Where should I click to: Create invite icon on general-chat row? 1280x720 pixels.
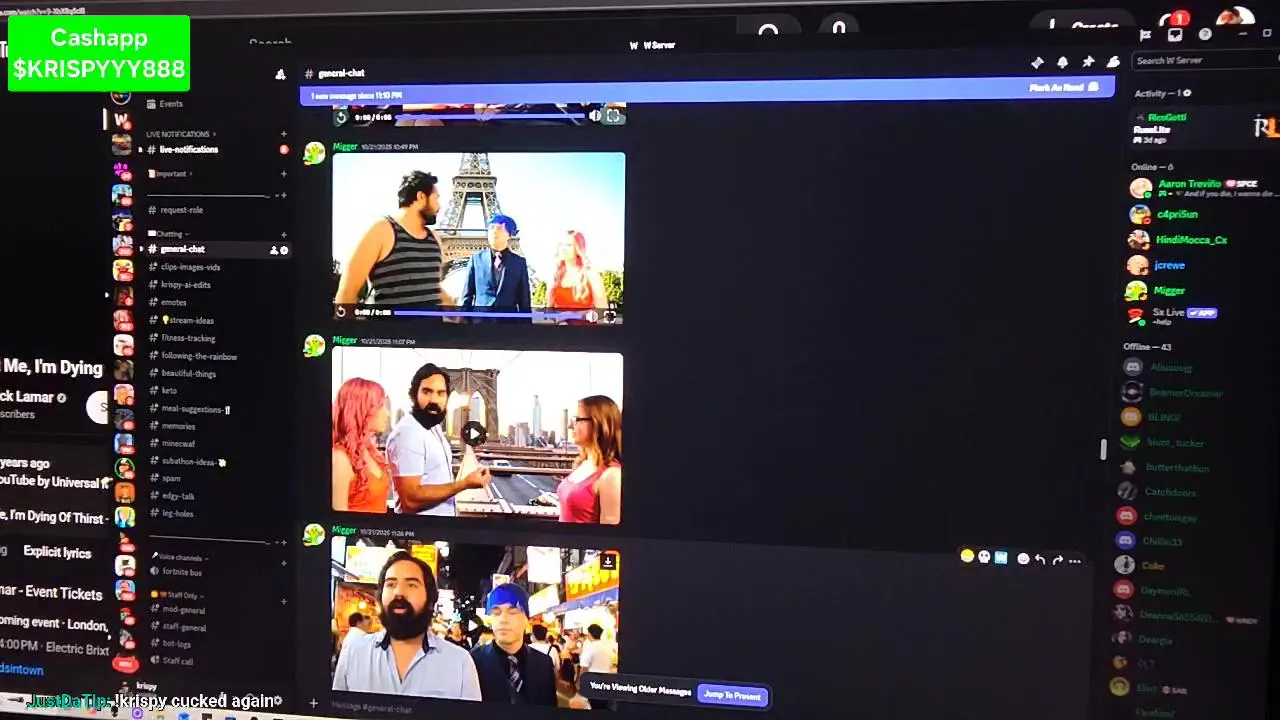pyautogui.click(x=274, y=250)
